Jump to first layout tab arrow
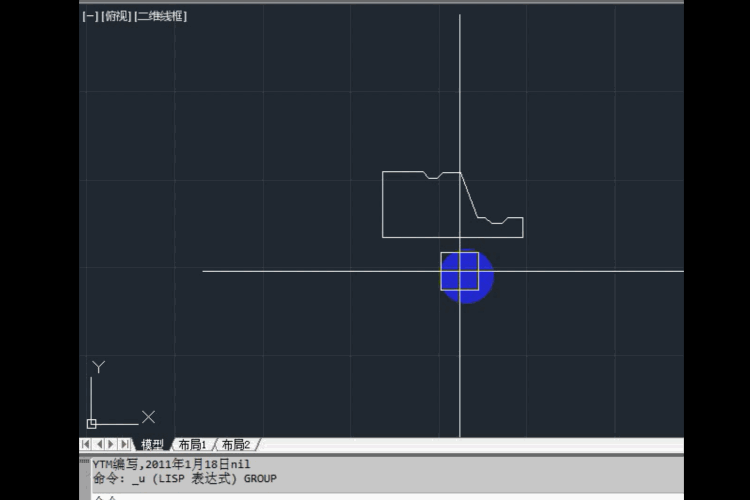750x500 pixels. click(x=86, y=444)
